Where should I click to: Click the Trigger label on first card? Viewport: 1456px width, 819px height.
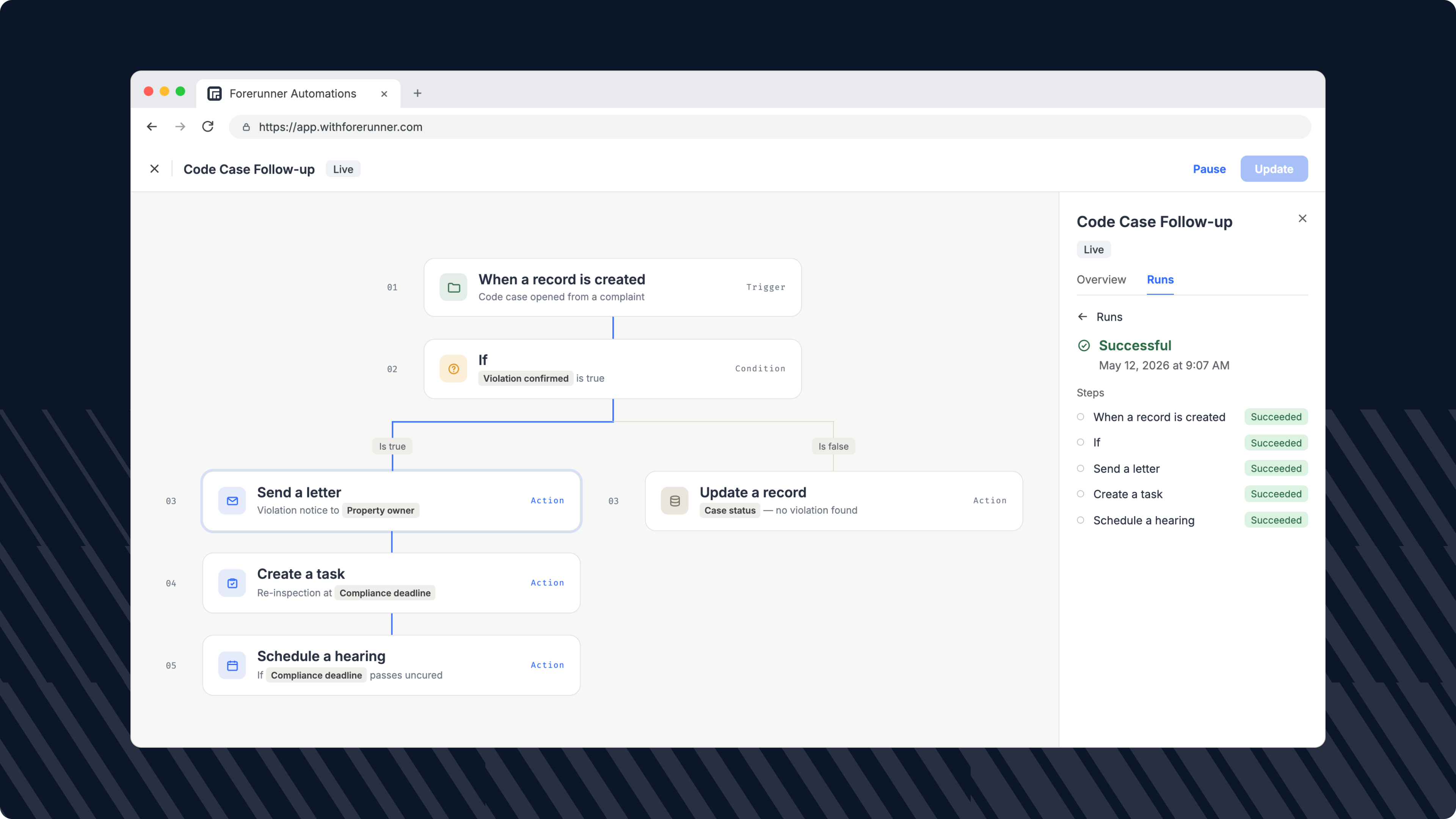(765, 287)
